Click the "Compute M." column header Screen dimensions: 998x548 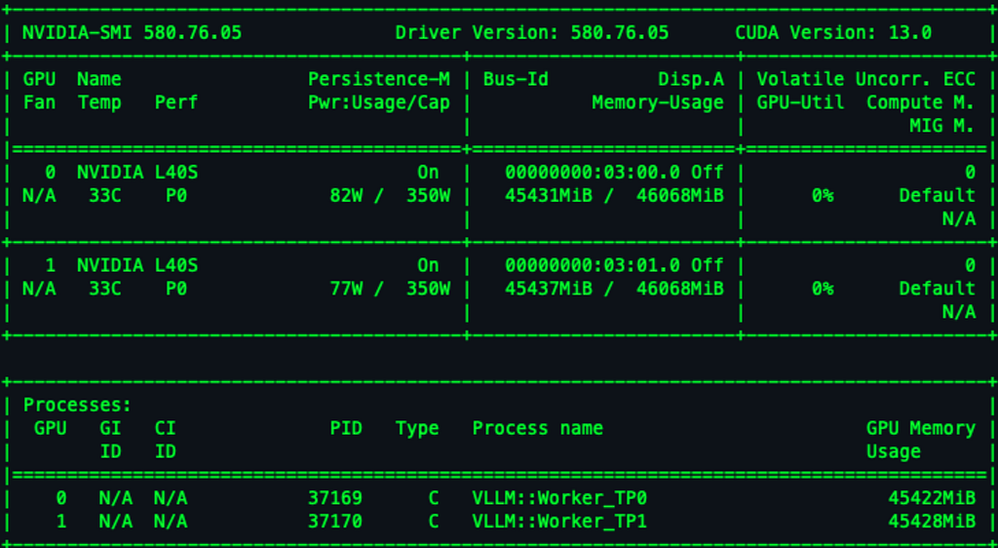[920, 102]
